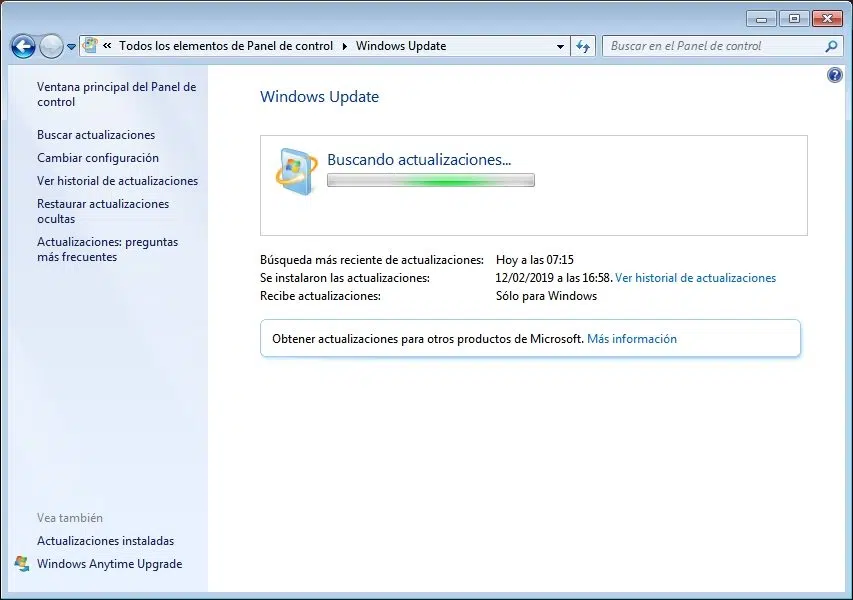
Task: Open 'Ventana principal del Panel de control'
Action: click(116, 94)
